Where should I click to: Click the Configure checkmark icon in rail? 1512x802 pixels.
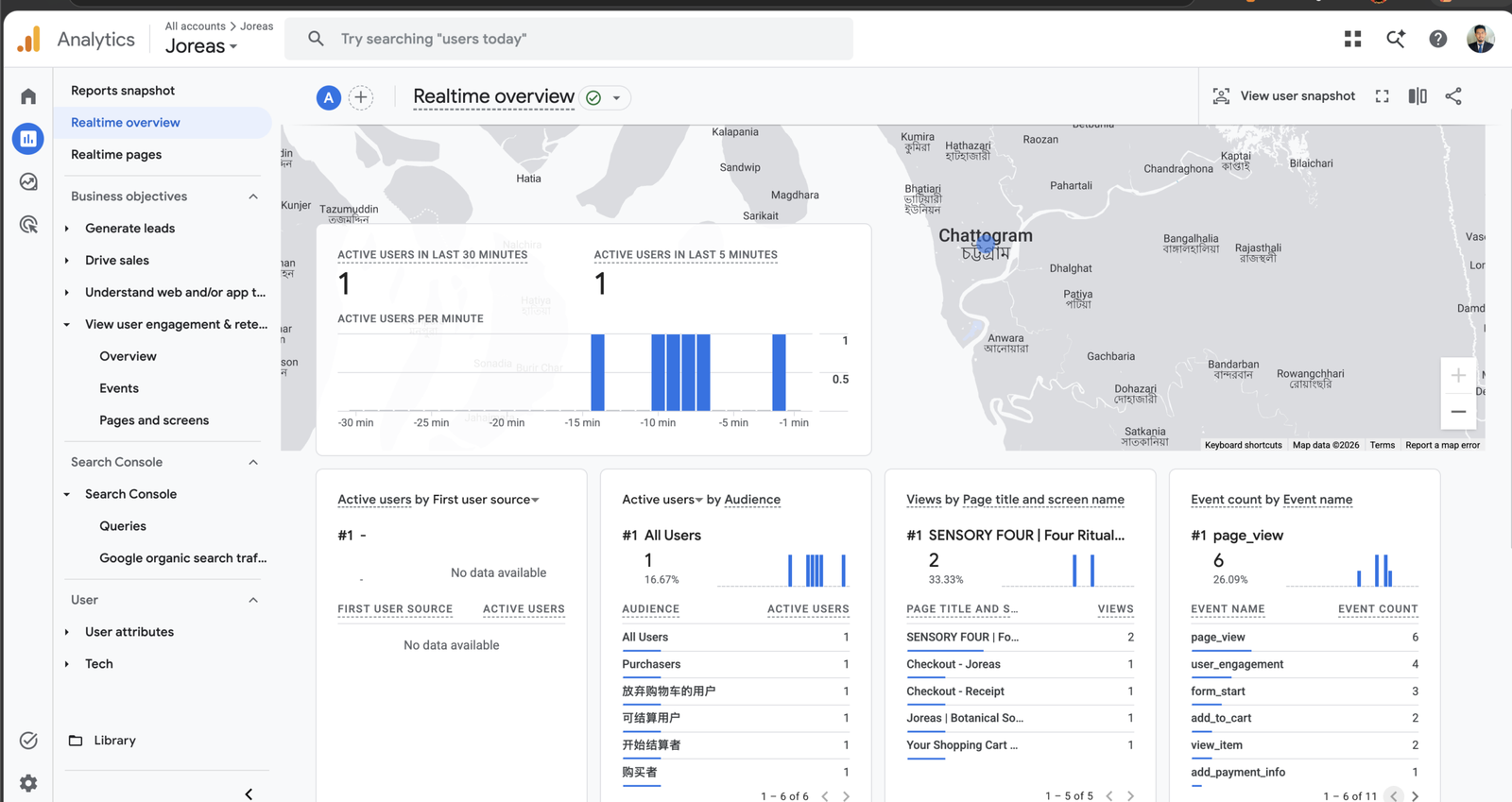(x=28, y=741)
